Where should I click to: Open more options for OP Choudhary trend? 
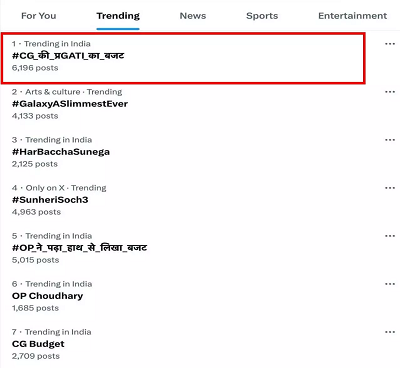point(390,284)
